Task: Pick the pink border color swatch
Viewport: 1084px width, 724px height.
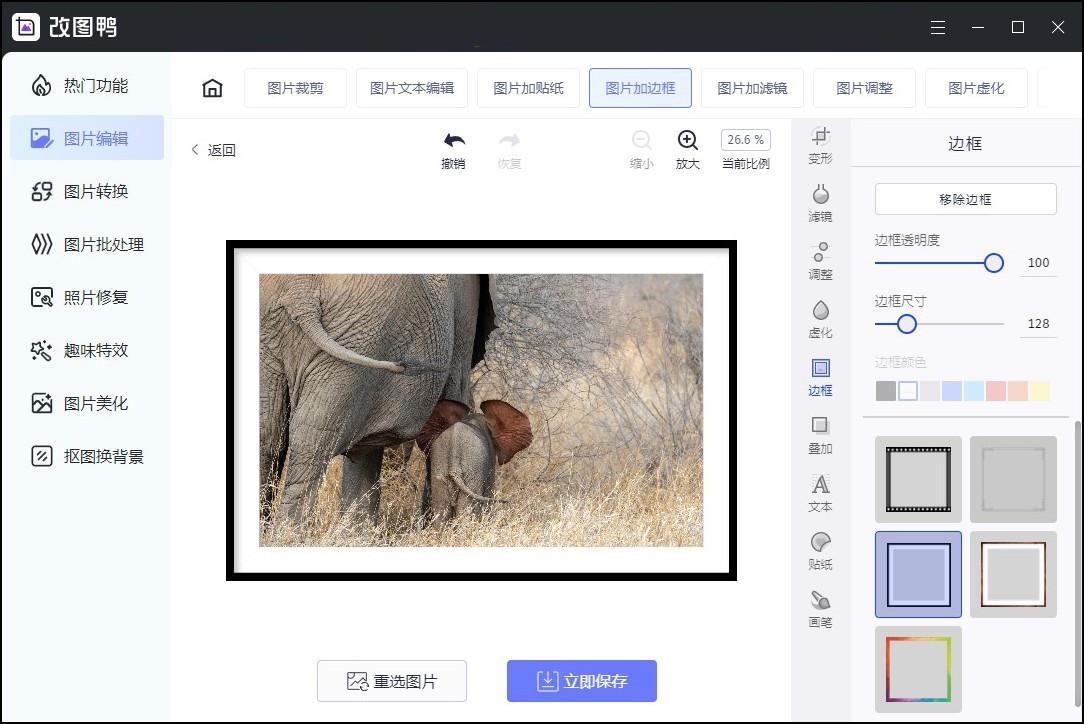Action: coord(995,391)
